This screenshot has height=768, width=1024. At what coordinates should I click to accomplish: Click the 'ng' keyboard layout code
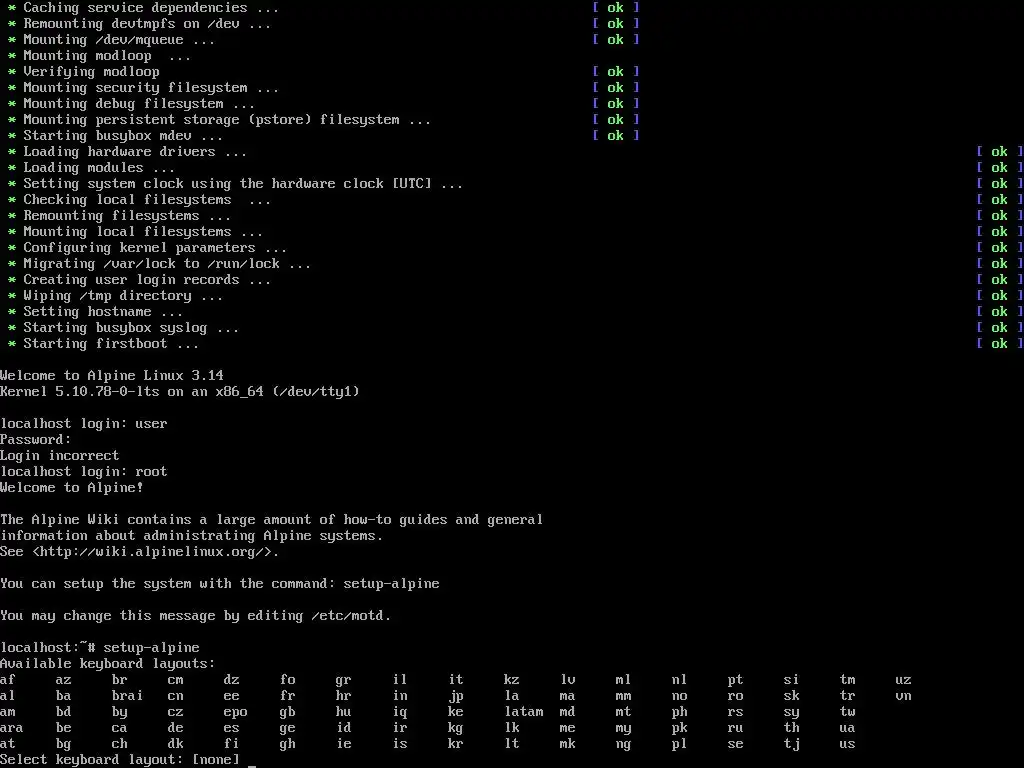[623, 744]
